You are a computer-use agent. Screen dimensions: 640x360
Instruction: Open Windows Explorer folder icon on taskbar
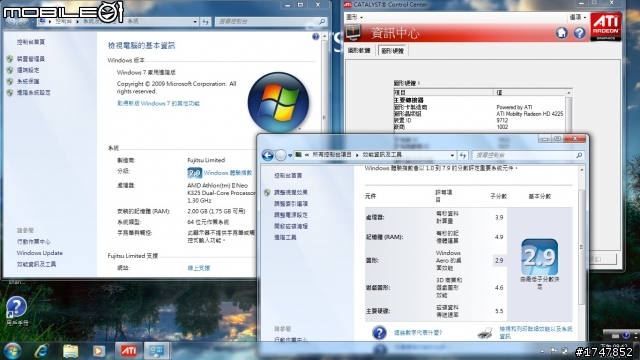(71, 351)
